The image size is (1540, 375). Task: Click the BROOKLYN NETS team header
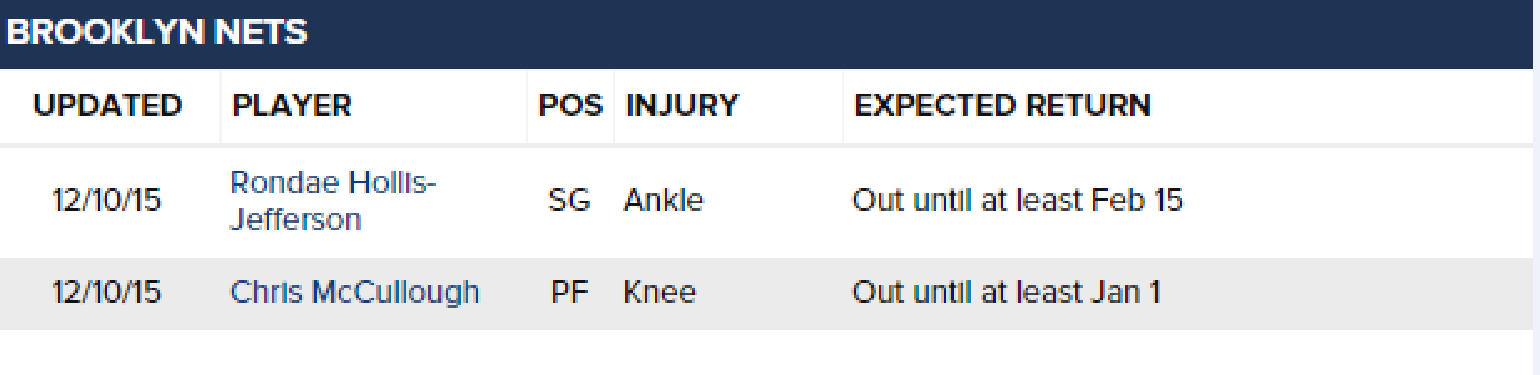coord(157,32)
